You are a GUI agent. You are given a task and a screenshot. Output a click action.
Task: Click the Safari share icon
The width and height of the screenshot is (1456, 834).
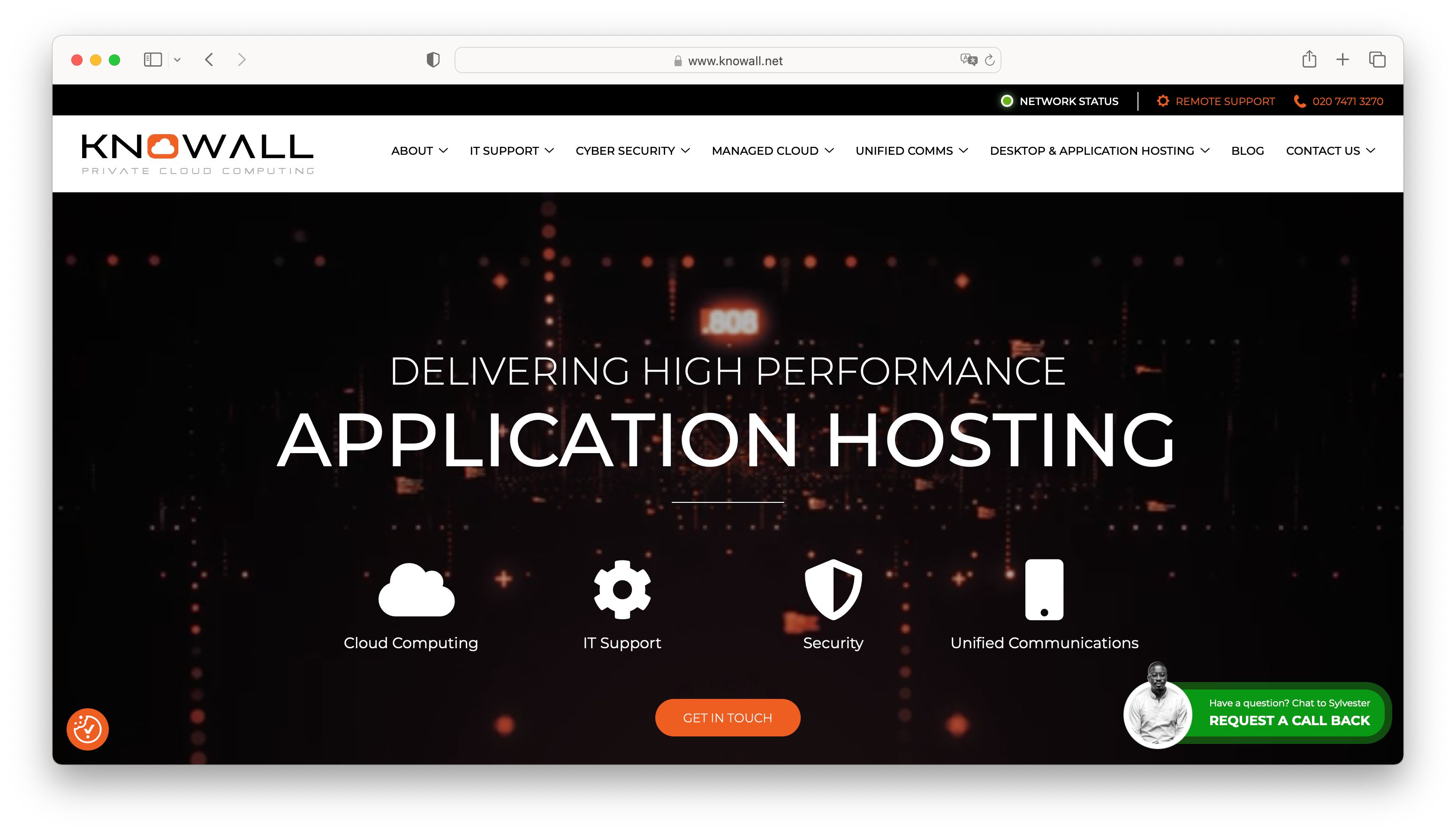(1309, 60)
